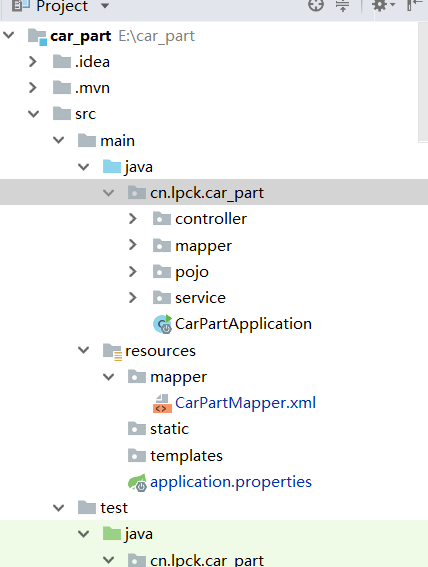Open the Project panel settings gear

383,5
